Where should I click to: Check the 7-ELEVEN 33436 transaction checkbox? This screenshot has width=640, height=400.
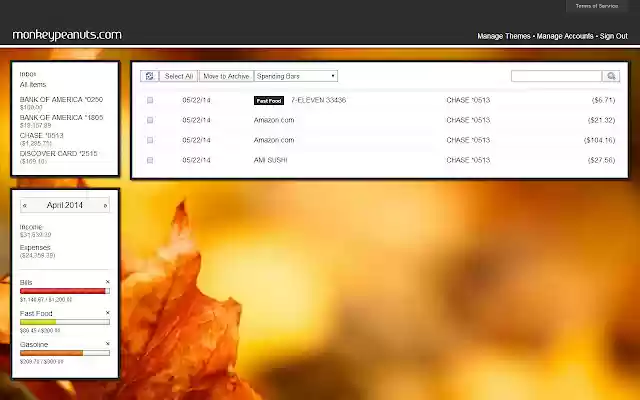(150, 100)
